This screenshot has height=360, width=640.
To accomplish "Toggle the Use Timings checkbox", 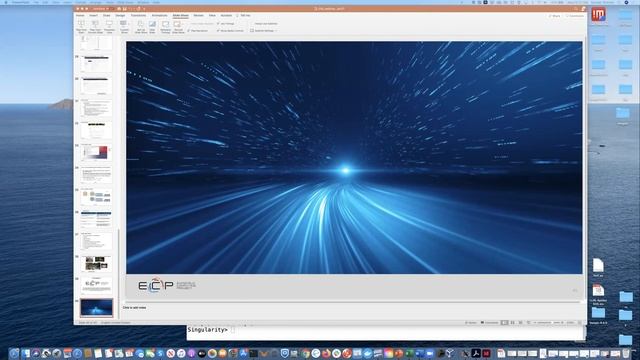I will pos(218,23).
